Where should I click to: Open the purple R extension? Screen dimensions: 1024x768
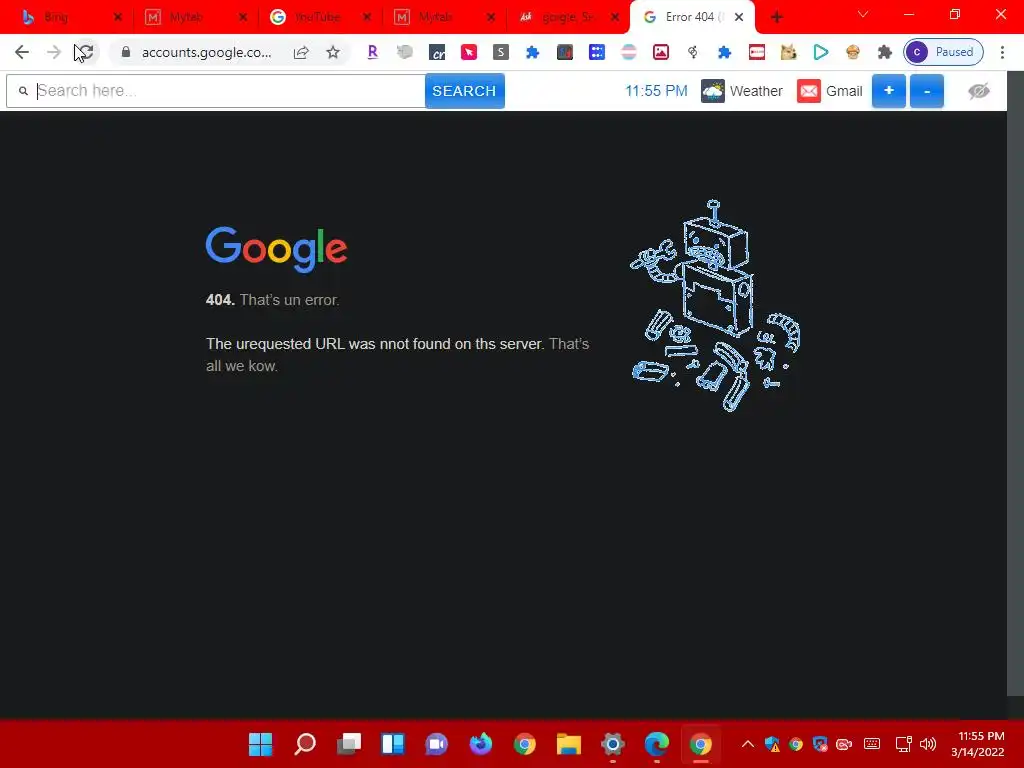click(372, 52)
